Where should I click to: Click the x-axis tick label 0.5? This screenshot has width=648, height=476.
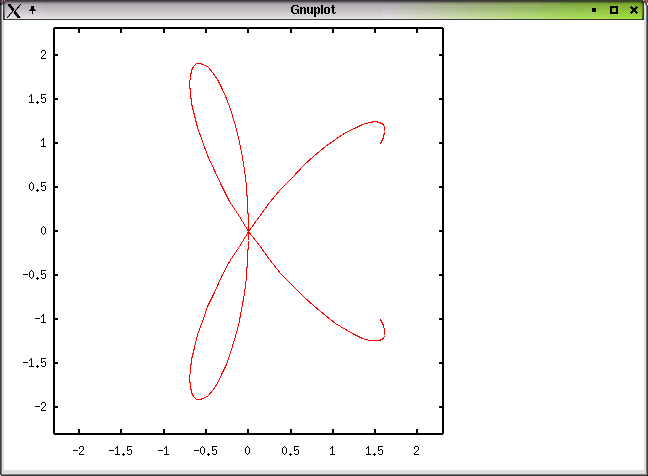click(x=290, y=451)
